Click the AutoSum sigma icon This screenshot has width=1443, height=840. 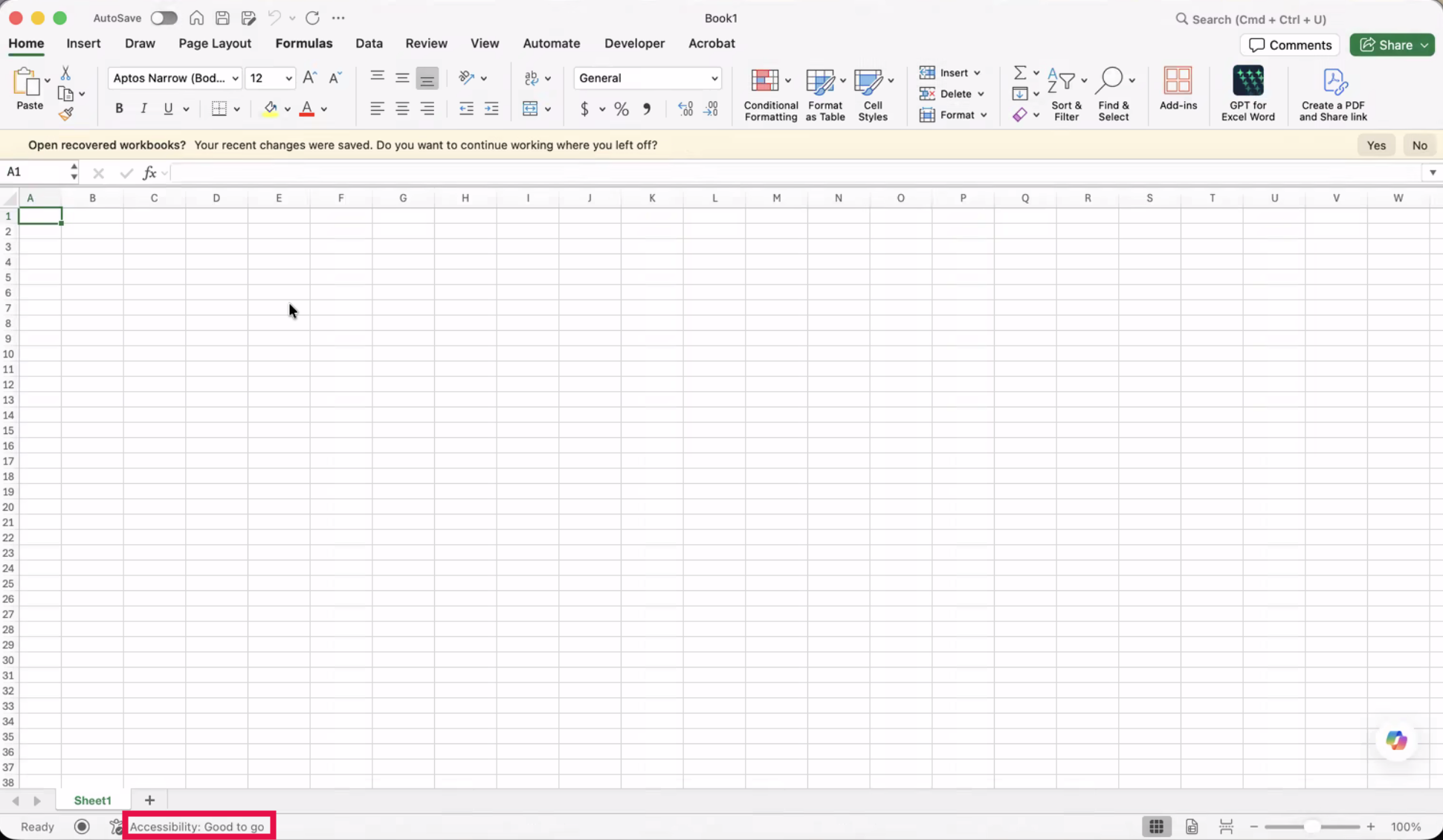(1020, 72)
